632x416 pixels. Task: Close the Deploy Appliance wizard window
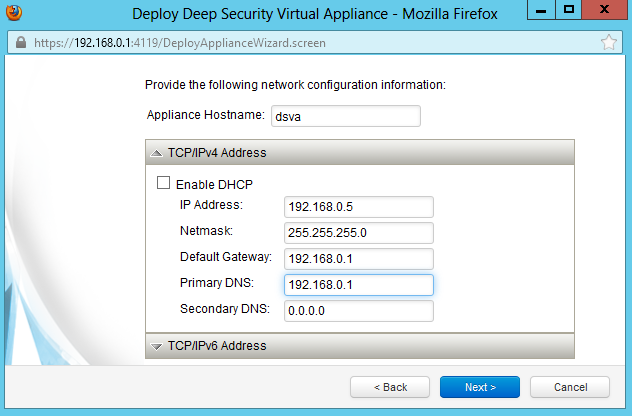click(604, 12)
